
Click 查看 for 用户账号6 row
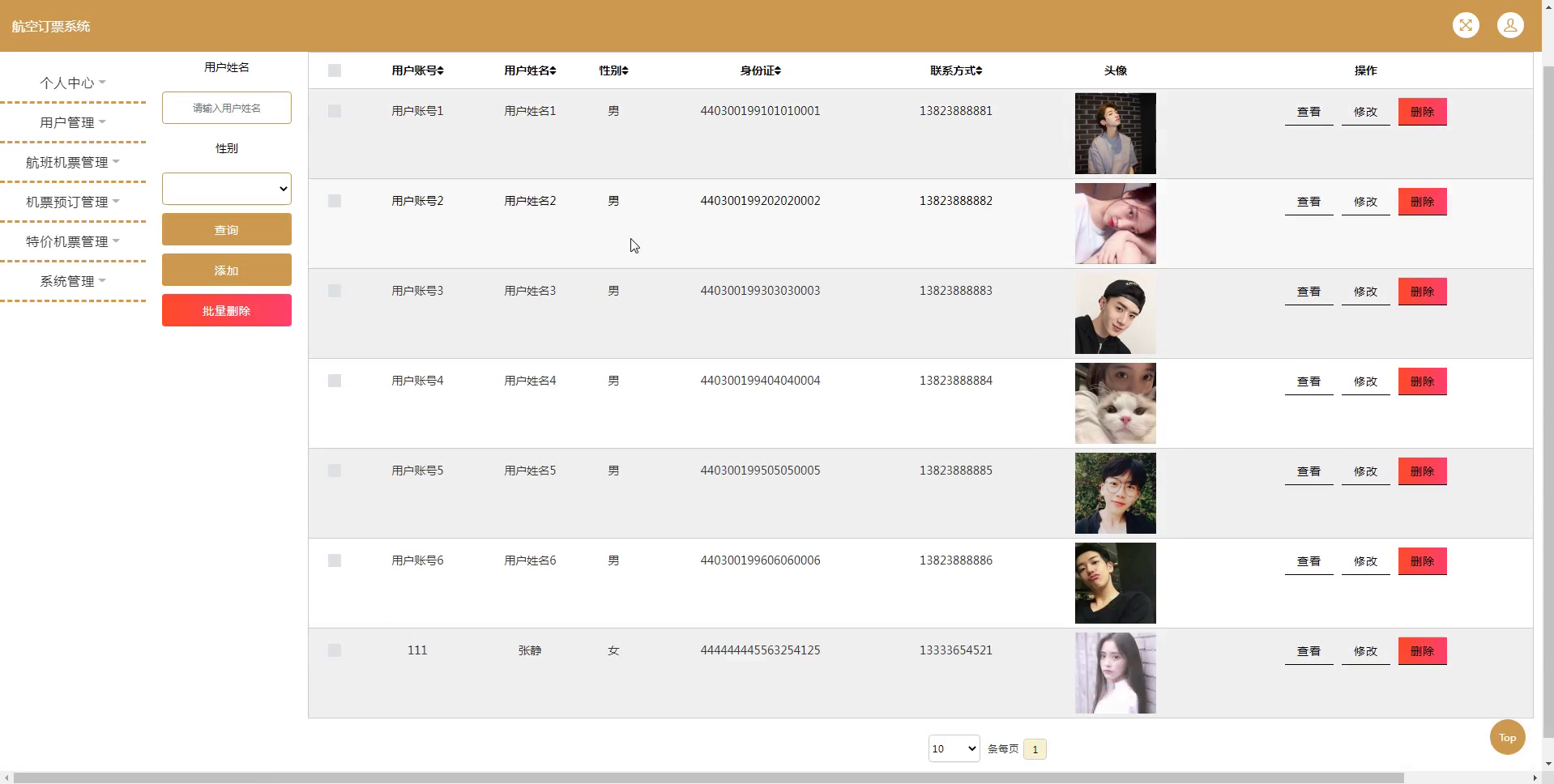click(x=1309, y=561)
